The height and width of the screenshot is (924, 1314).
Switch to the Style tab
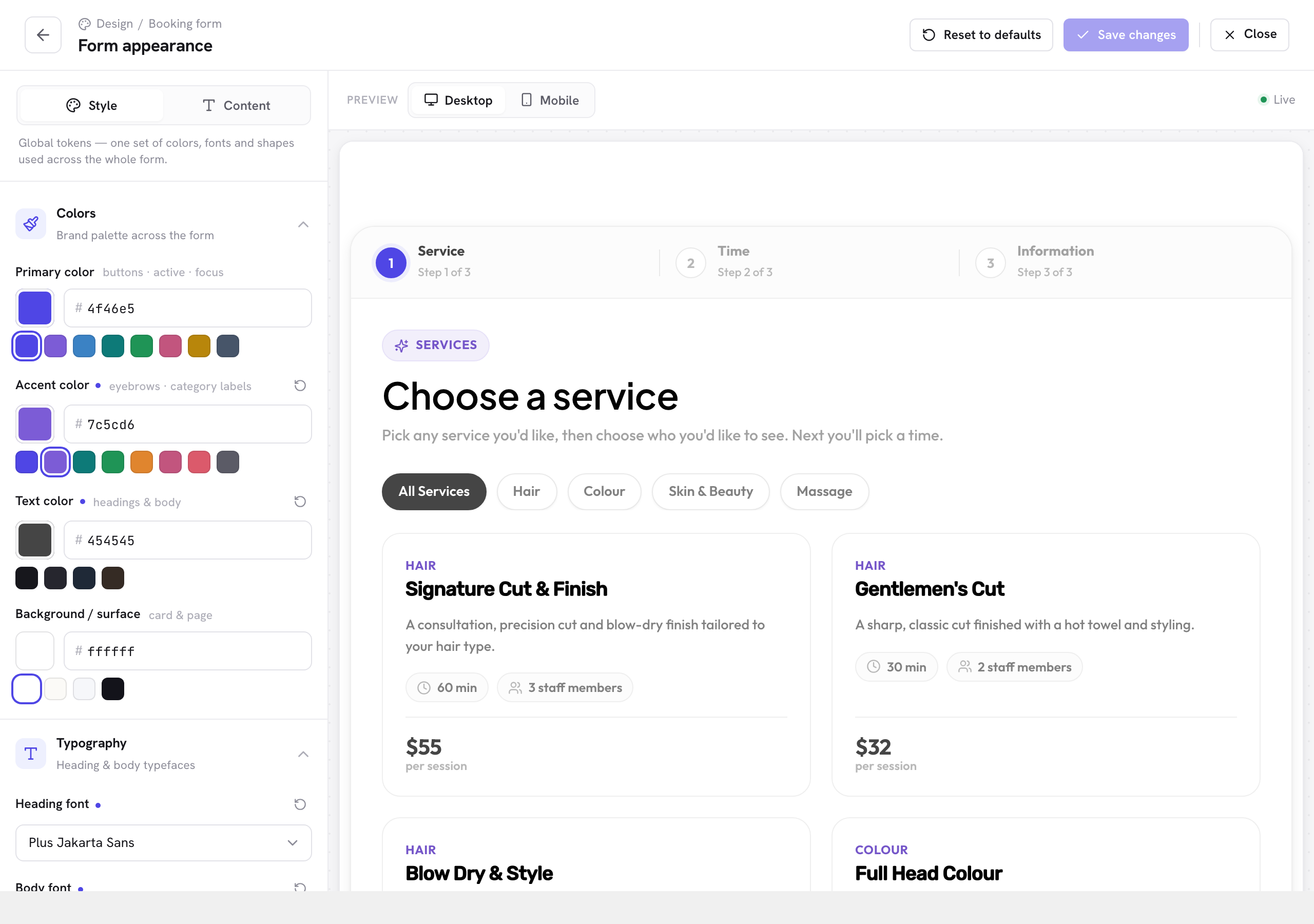pos(91,105)
